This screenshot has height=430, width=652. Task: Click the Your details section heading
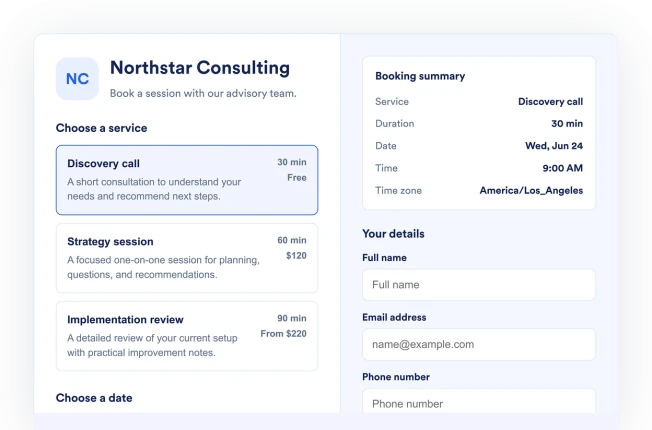[393, 234]
